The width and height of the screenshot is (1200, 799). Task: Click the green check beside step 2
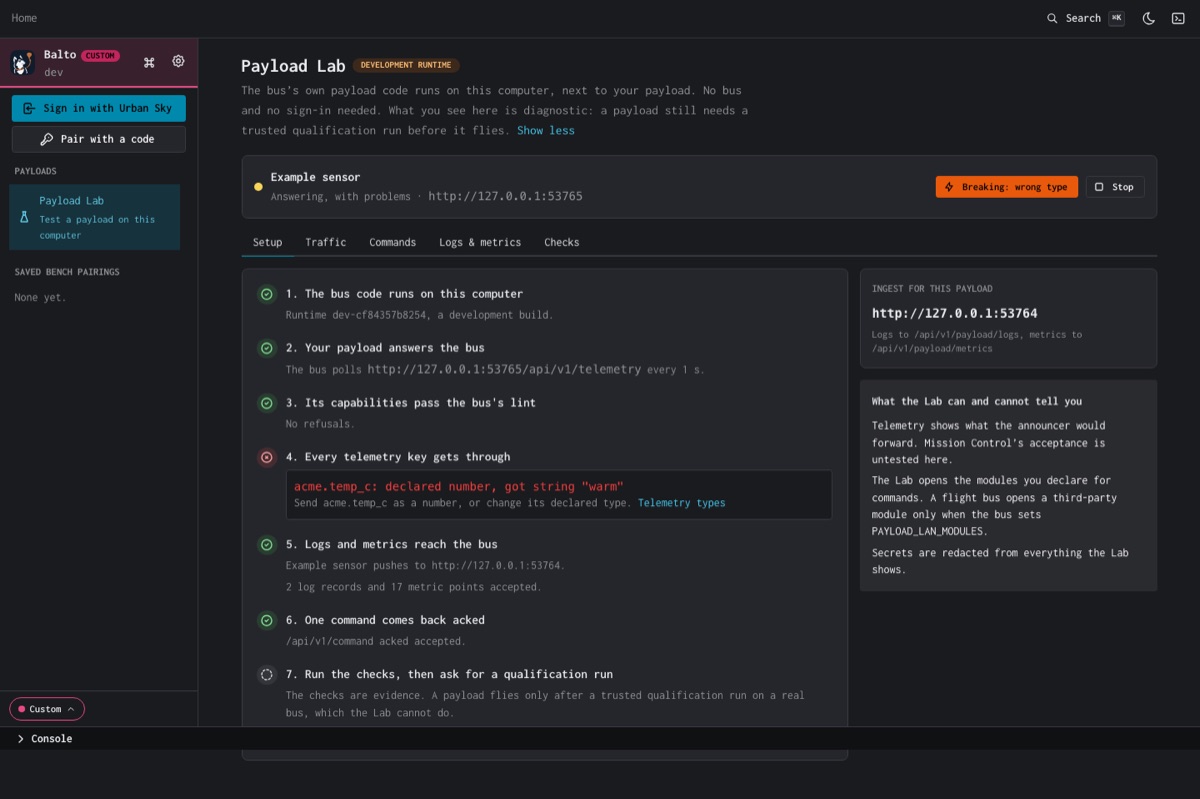click(x=267, y=348)
